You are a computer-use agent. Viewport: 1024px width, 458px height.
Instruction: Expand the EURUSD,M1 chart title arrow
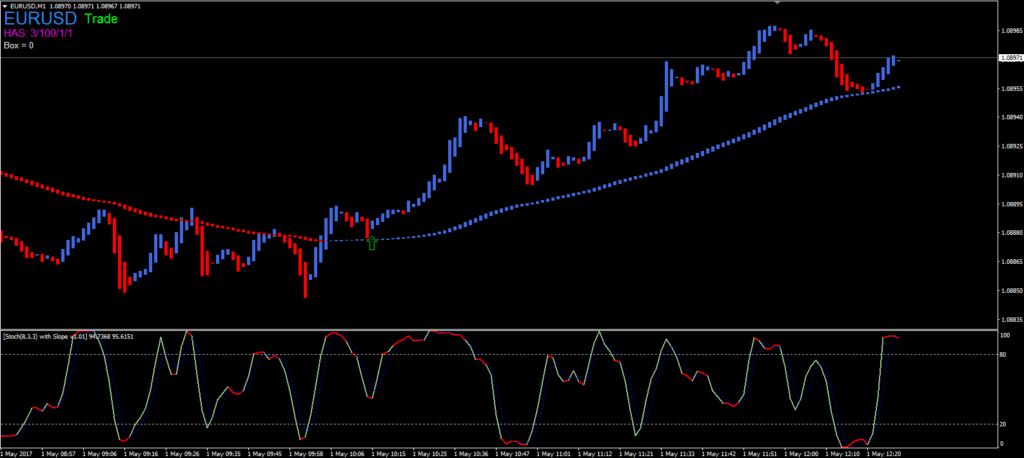point(5,7)
